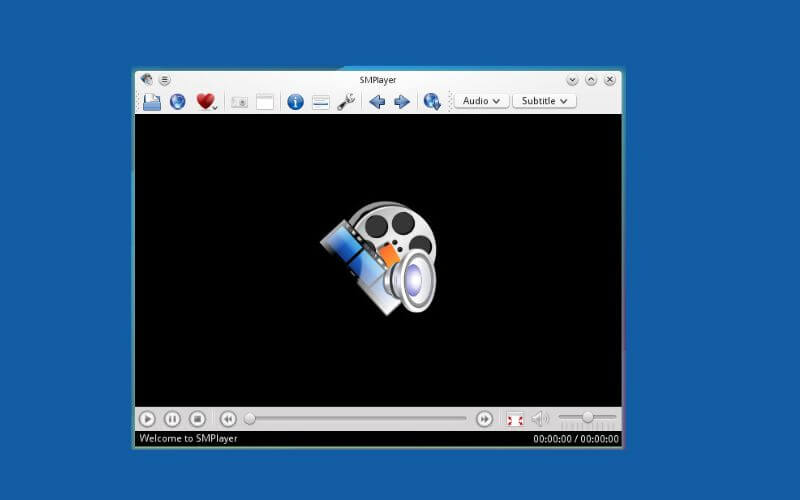Expand the Audio dropdown
800x500 pixels.
(x=482, y=101)
